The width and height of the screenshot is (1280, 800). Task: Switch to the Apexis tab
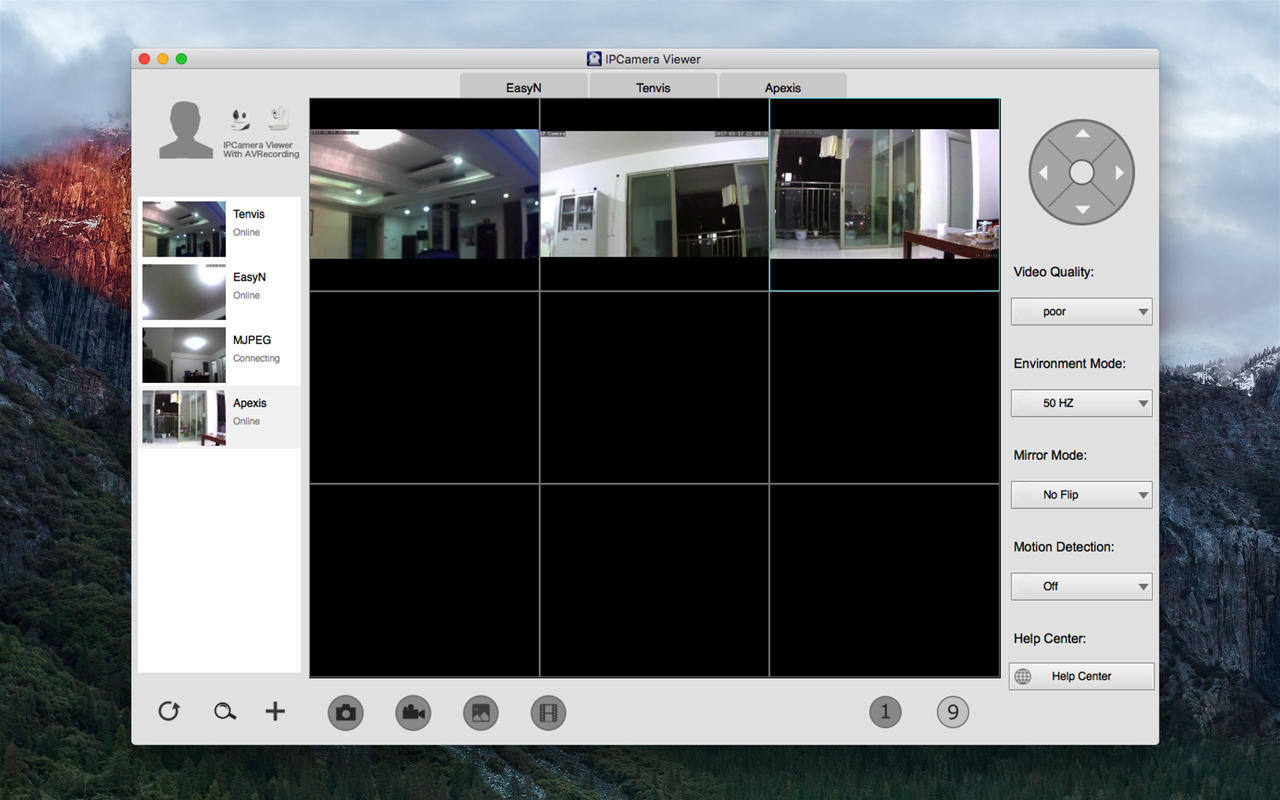(783, 87)
